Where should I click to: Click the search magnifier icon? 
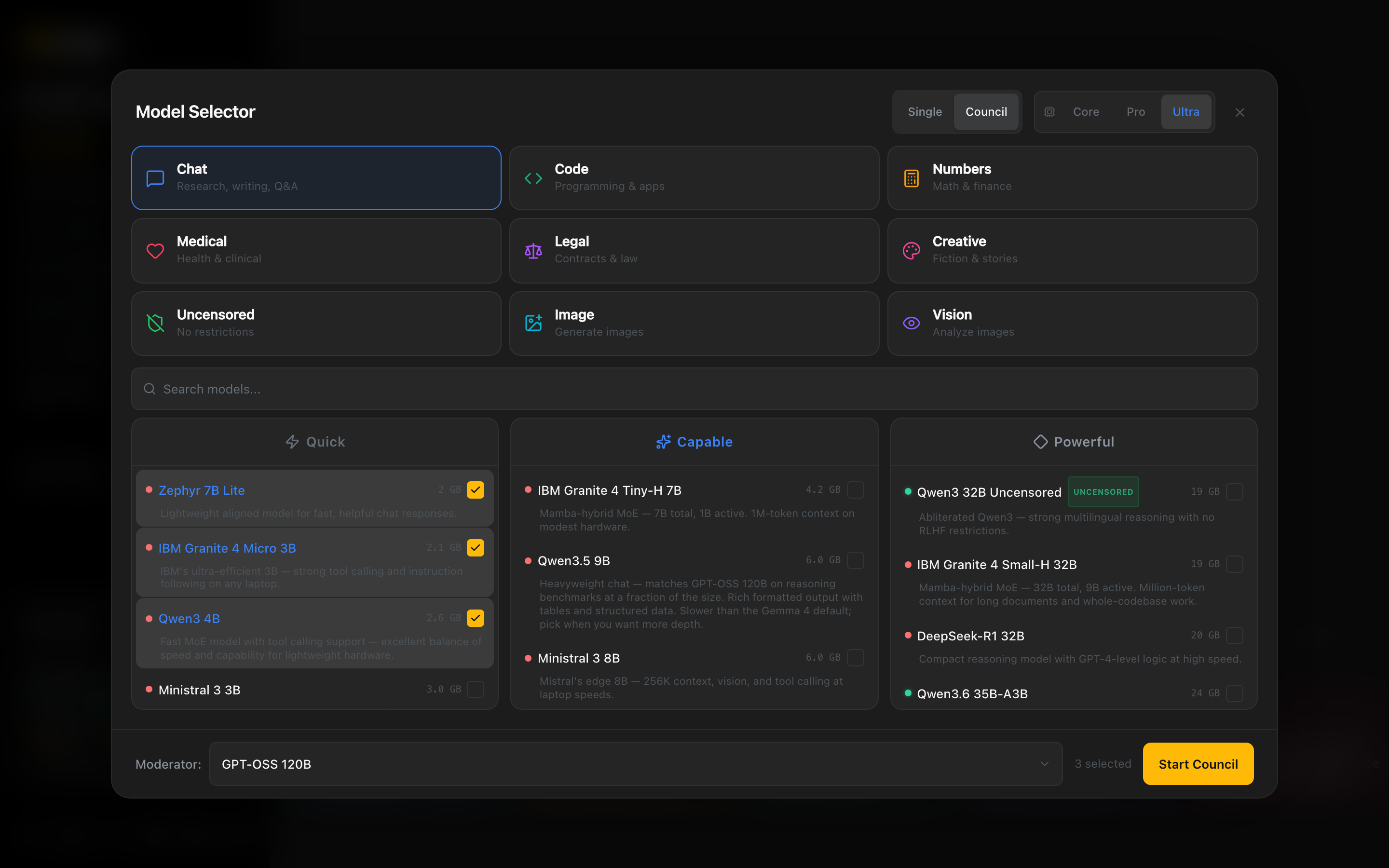pos(149,389)
